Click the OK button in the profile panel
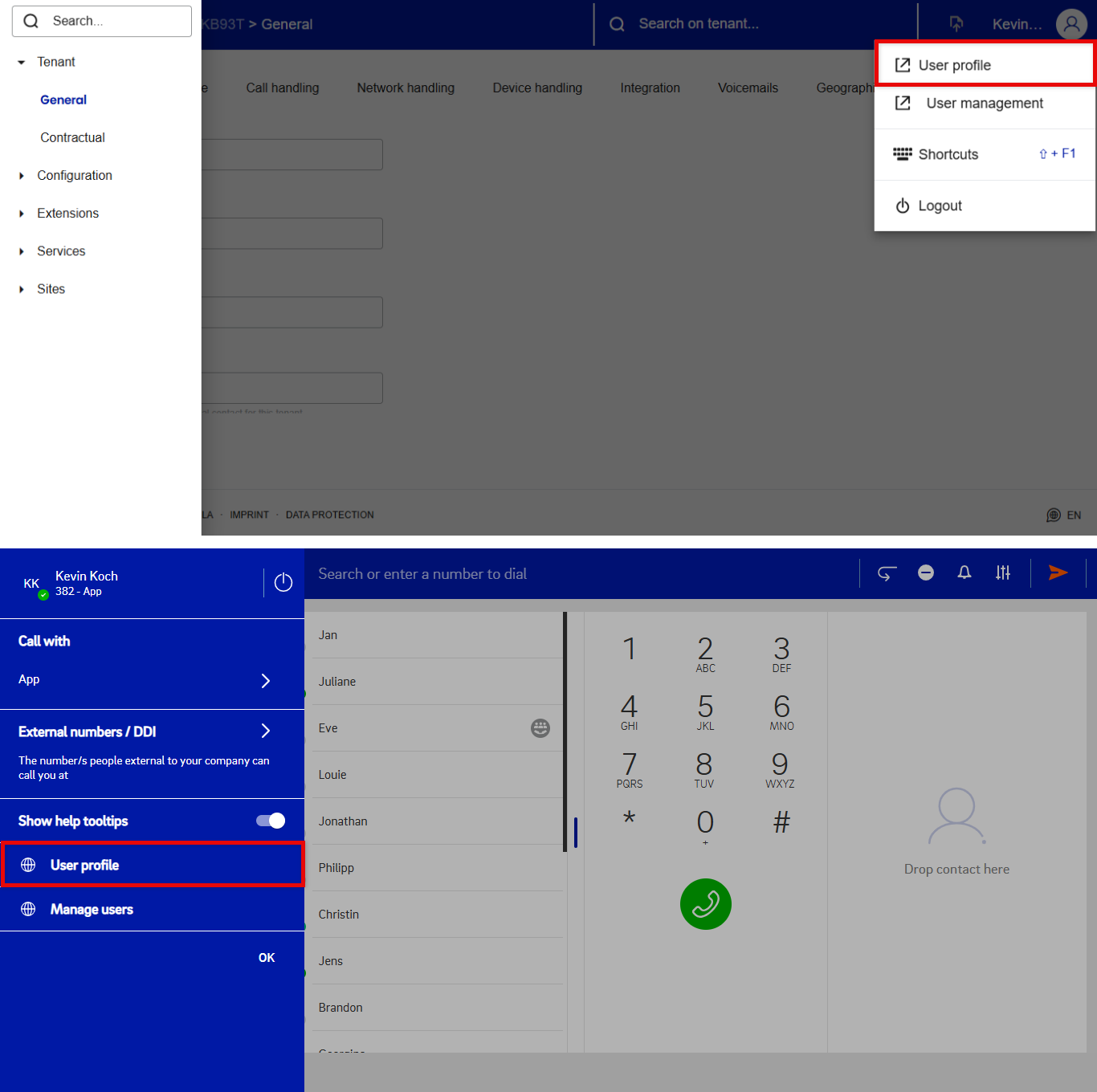Viewport: 1097px width, 1092px height. coord(267,958)
